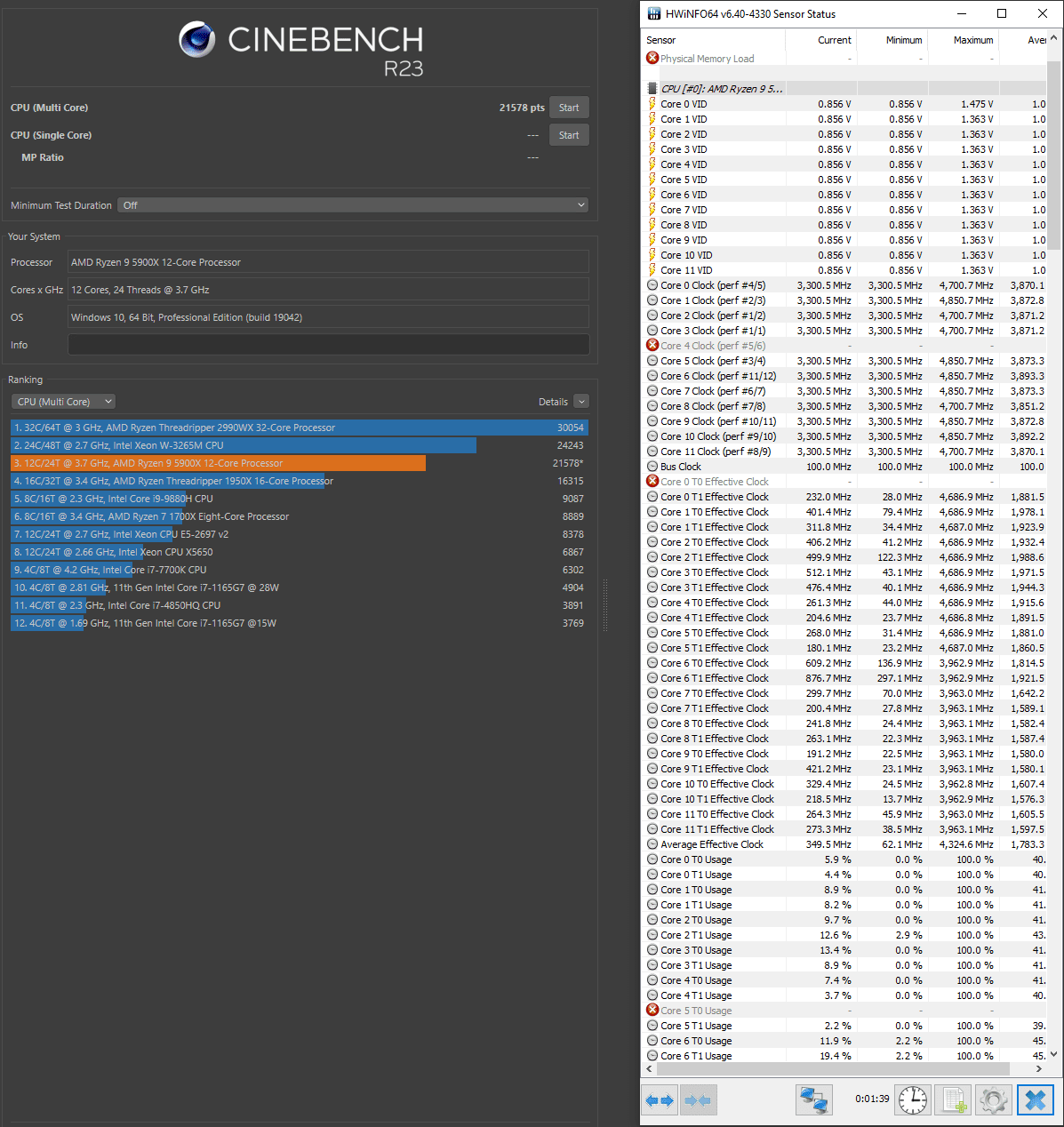
Task: Click the Processor field showing AMD Ryzen 9 5900X
Action: pyautogui.click(x=328, y=262)
